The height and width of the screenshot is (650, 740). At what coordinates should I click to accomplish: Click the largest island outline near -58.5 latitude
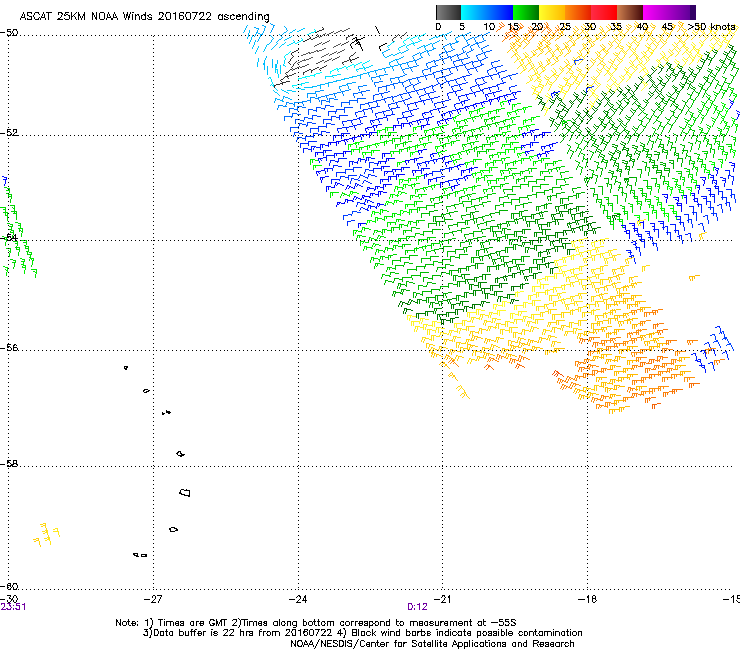[185, 493]
